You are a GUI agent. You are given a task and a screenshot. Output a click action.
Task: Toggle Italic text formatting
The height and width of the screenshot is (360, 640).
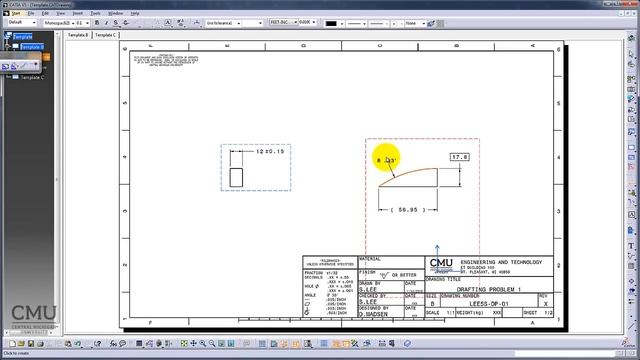[x=107, y=23]
